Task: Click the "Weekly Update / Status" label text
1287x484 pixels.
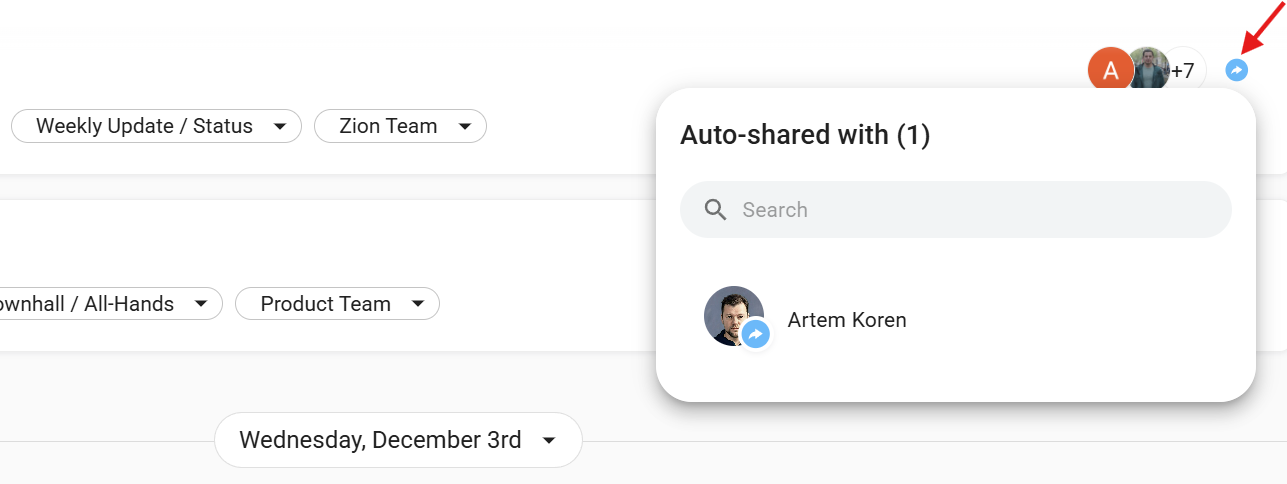Action: click(144, 126)
